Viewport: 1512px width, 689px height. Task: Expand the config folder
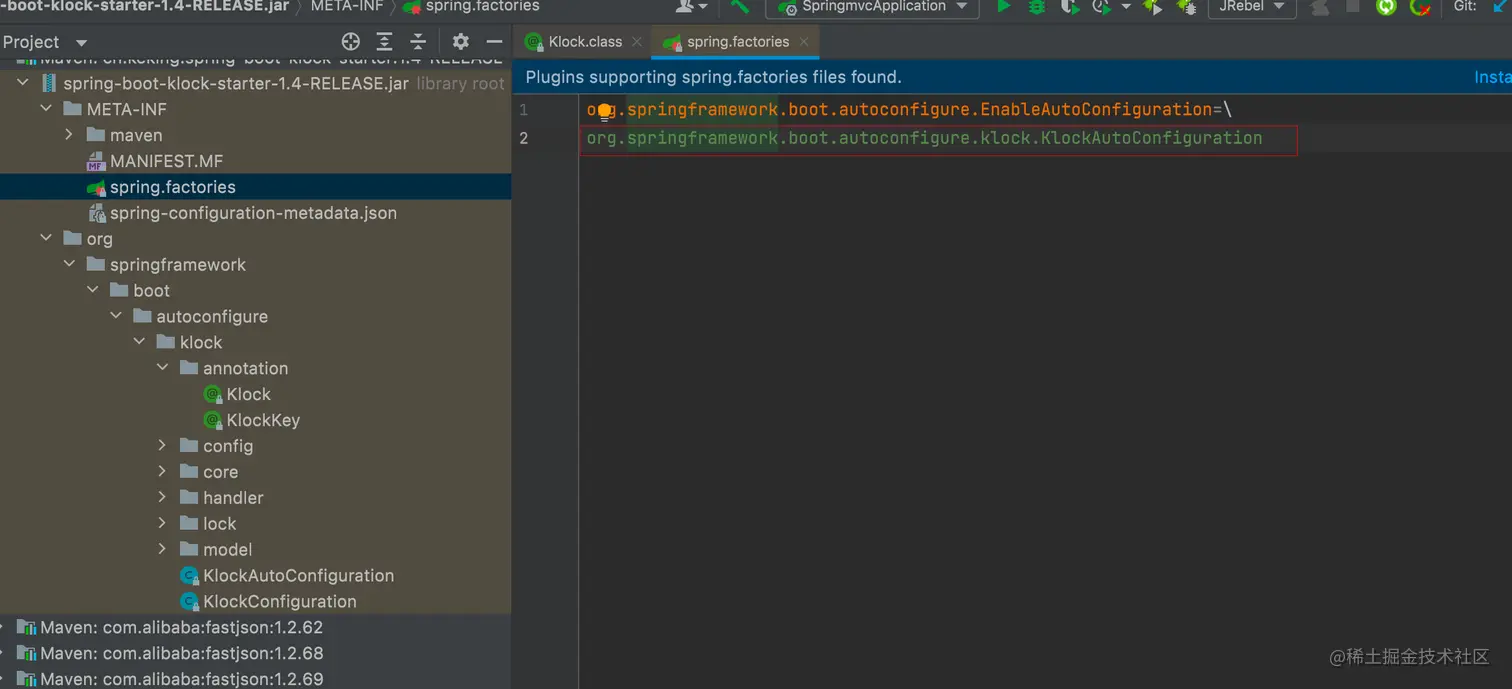click(x=162, y=446)
